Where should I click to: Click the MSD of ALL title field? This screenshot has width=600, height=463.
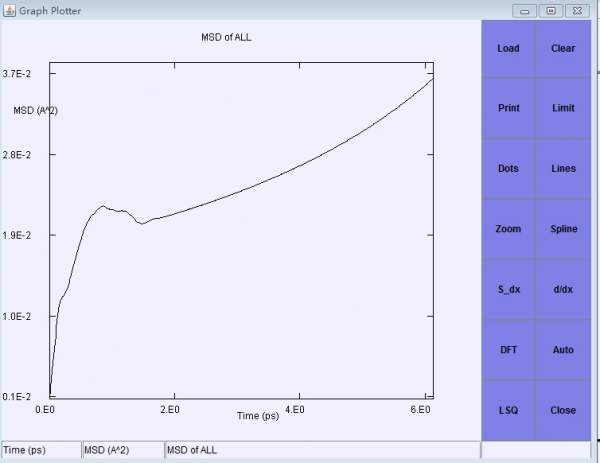323,450
